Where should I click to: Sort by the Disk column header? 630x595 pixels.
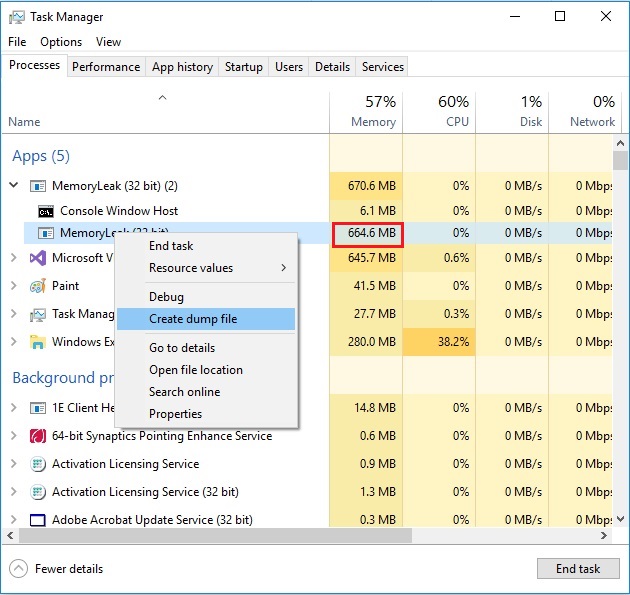pos(512,113)
